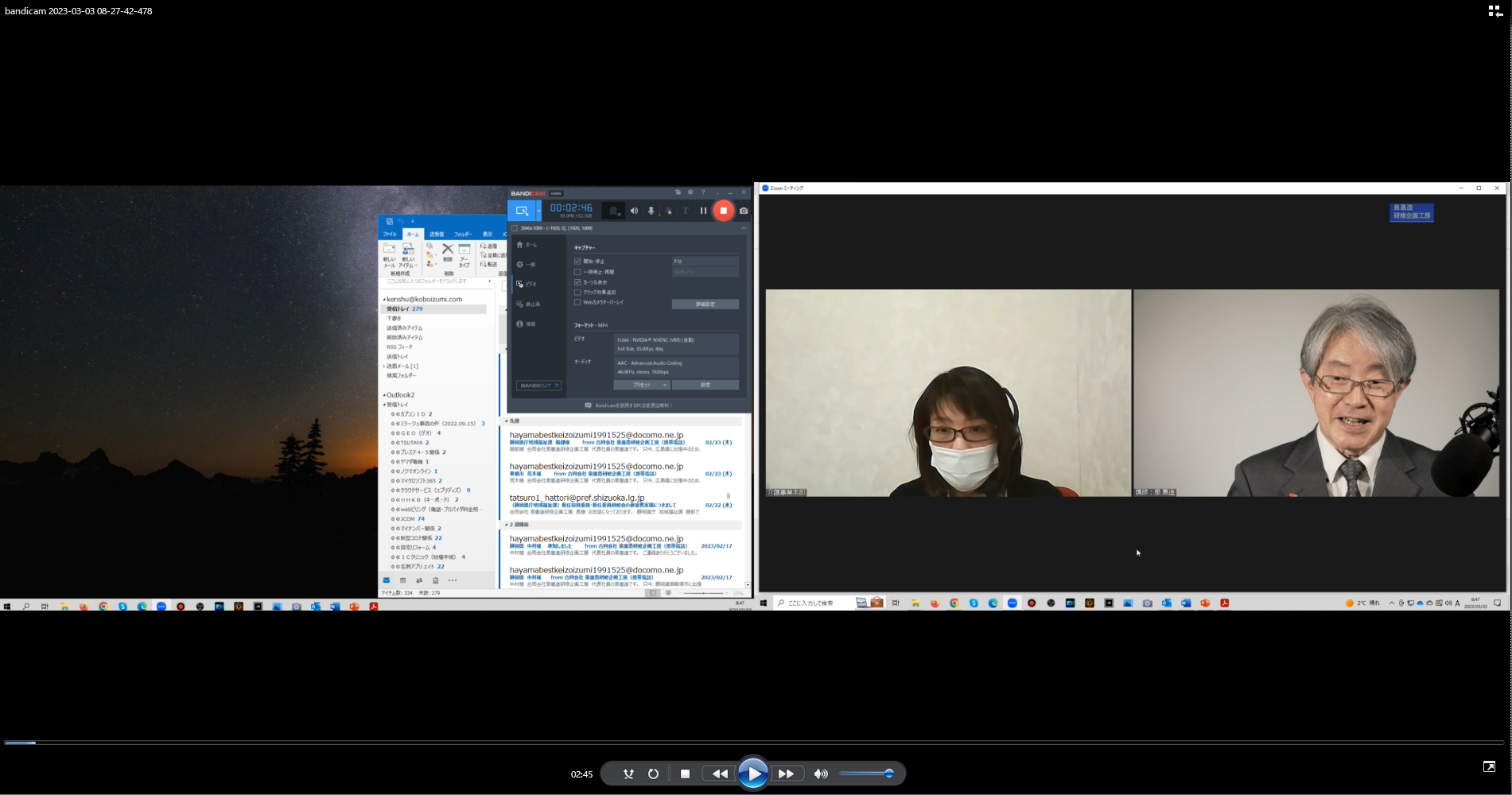The image size is (1512, 795).
Task: Collapse the last-week message group header
Action: (x=506, y=421)
